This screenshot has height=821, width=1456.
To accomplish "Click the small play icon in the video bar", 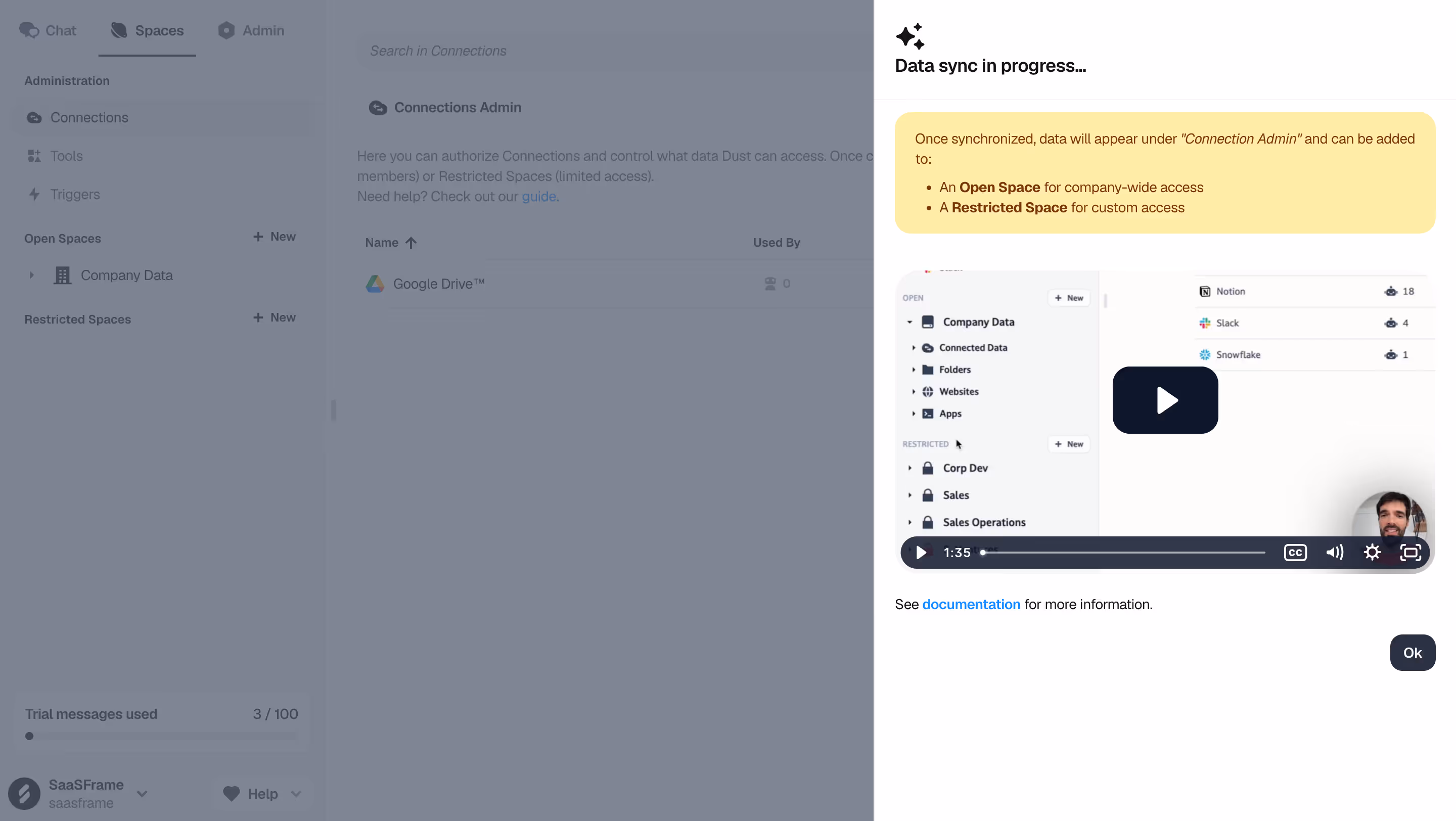I will pyautogui.click(x=921, y=552).
